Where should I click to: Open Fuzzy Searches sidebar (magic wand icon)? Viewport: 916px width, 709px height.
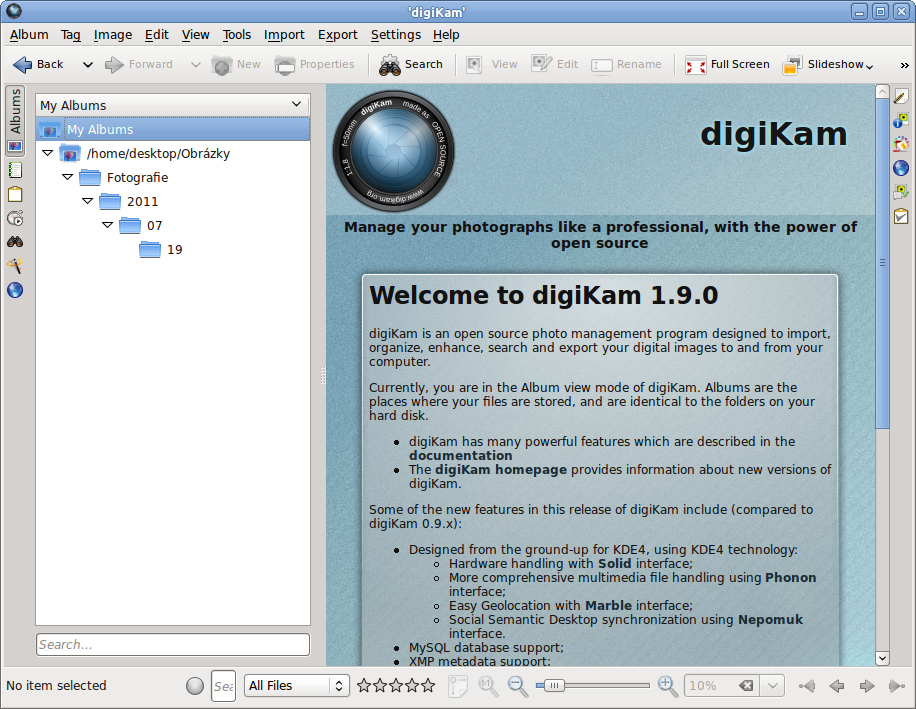[15, 266]
